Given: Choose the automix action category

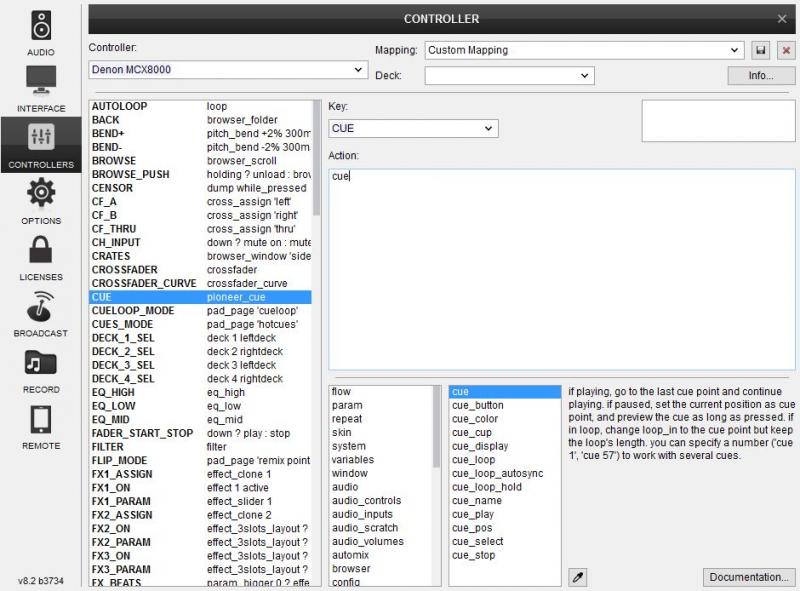Looking at the screenshot, I should [381, 555].
